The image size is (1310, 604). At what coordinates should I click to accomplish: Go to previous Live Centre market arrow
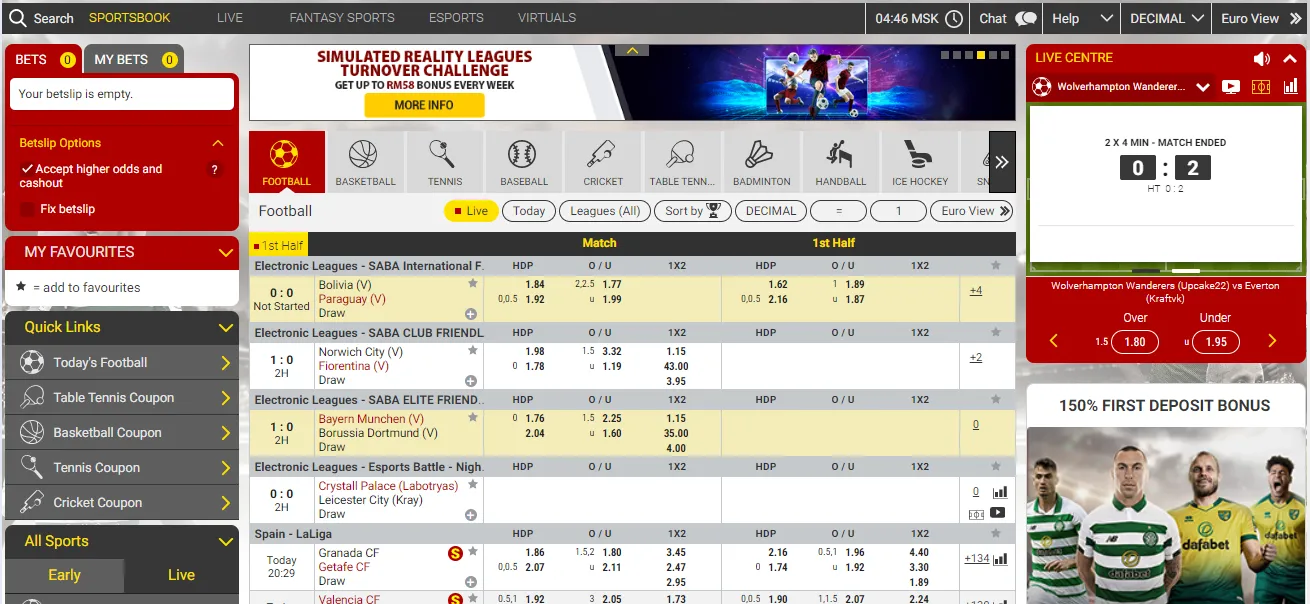[x=1053, y=341]
